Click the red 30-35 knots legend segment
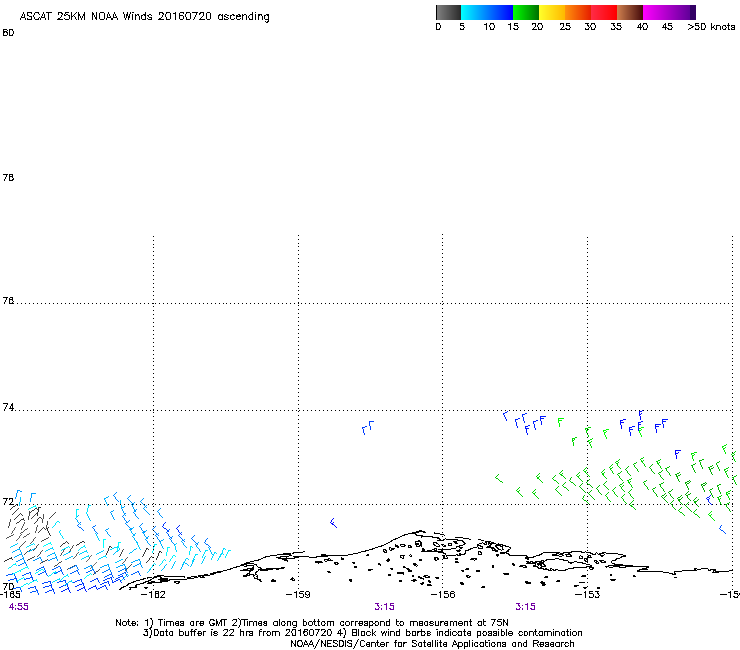Image resolution: width=740 pixels, height=650 pixels. [604, 12]
